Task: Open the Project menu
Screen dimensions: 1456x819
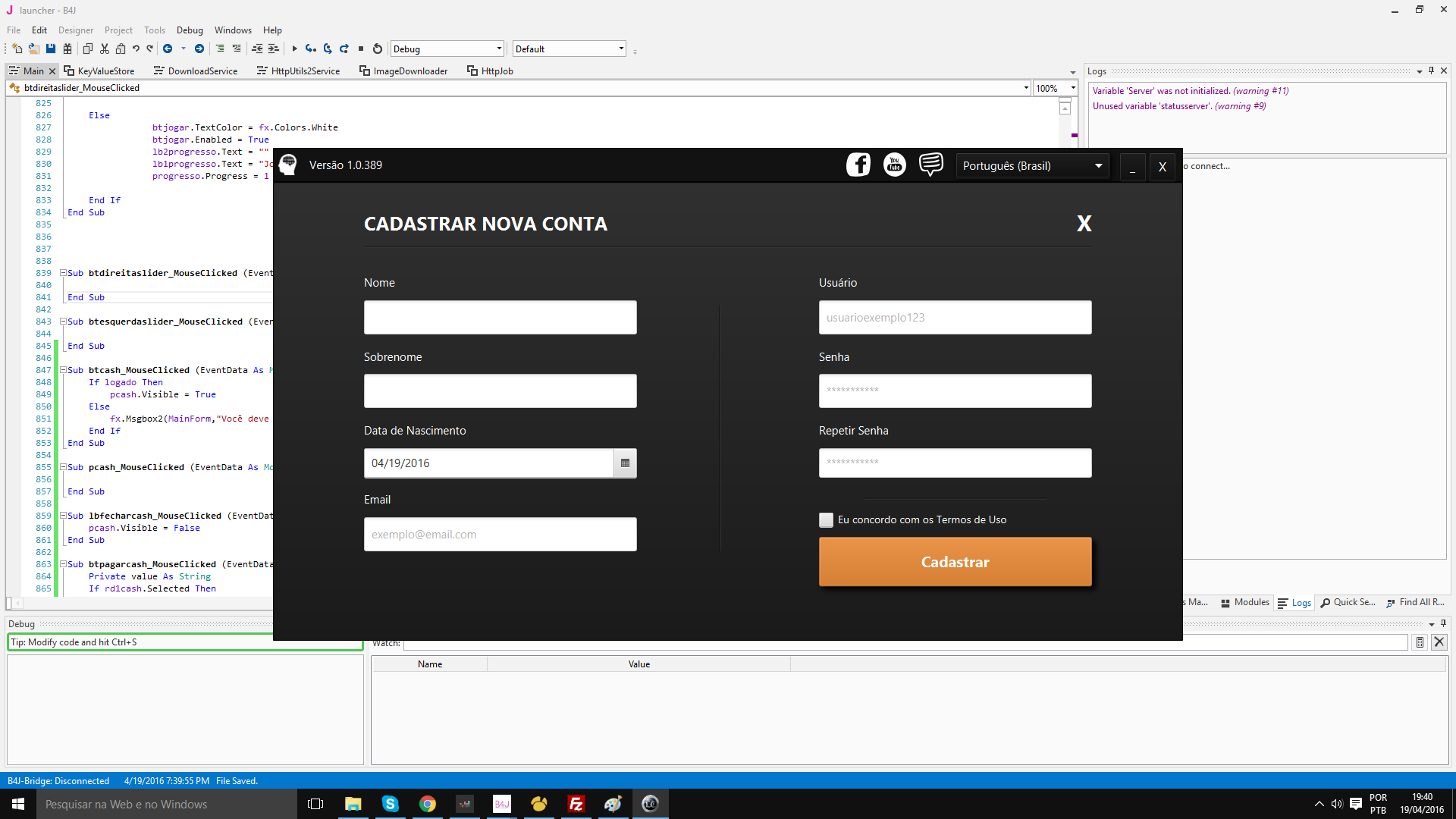Action: 118,30
